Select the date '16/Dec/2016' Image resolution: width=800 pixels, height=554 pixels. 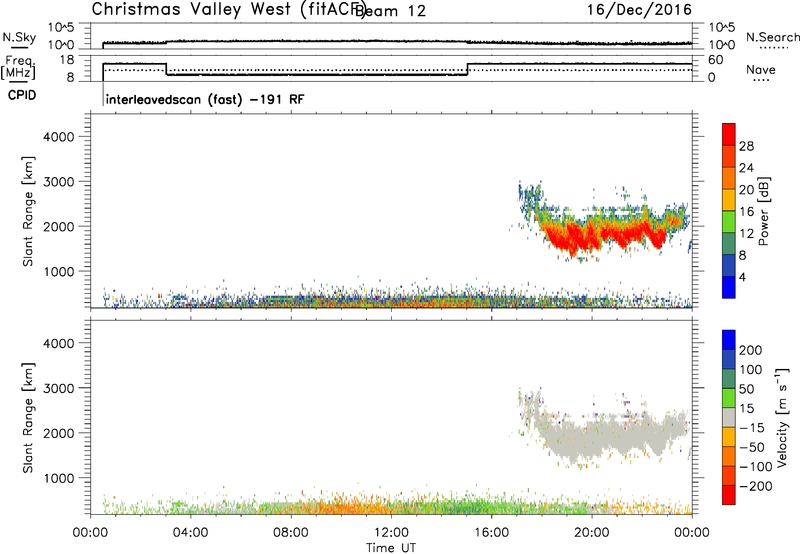(x=639, y=9)
